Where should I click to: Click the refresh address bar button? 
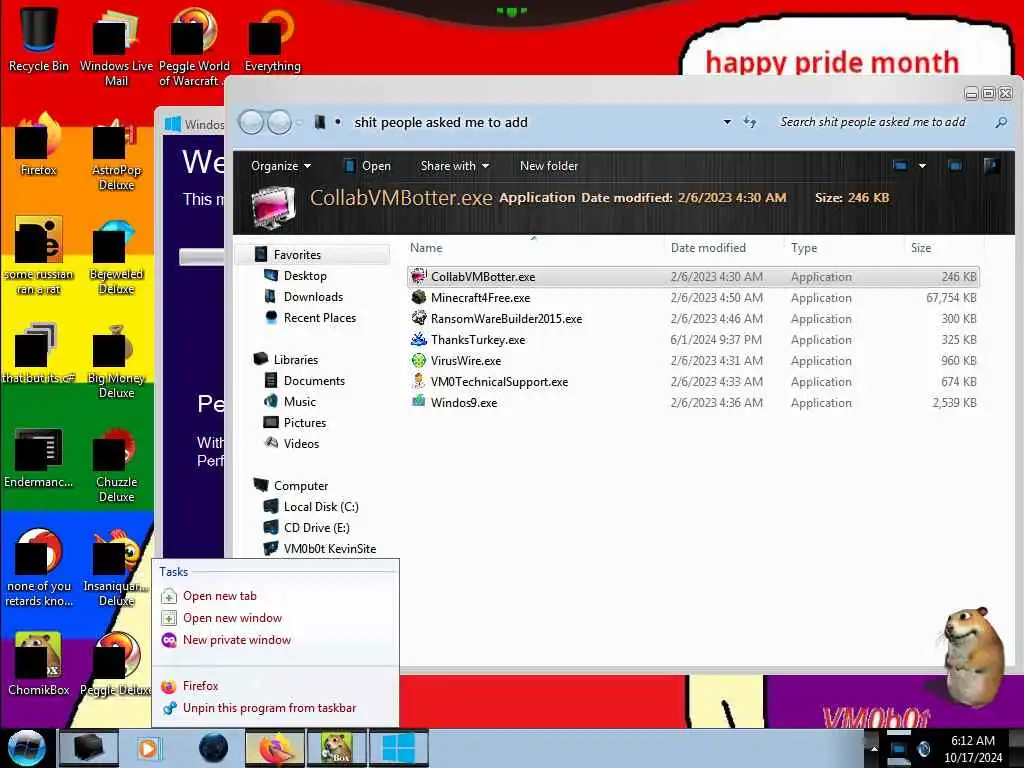pyautogui.click(x=750, y=122)
